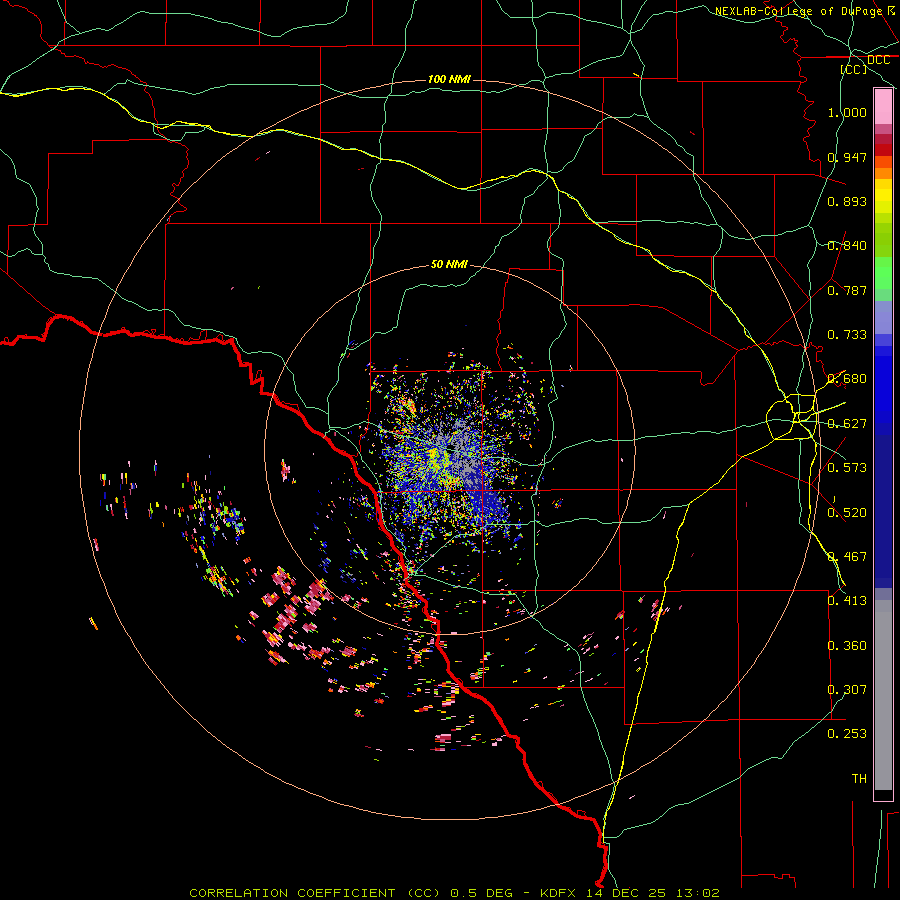The height and width of the screenshot is (900, 900).
Task: Select the 0.627 scale value
Action: tap(847, 424)
